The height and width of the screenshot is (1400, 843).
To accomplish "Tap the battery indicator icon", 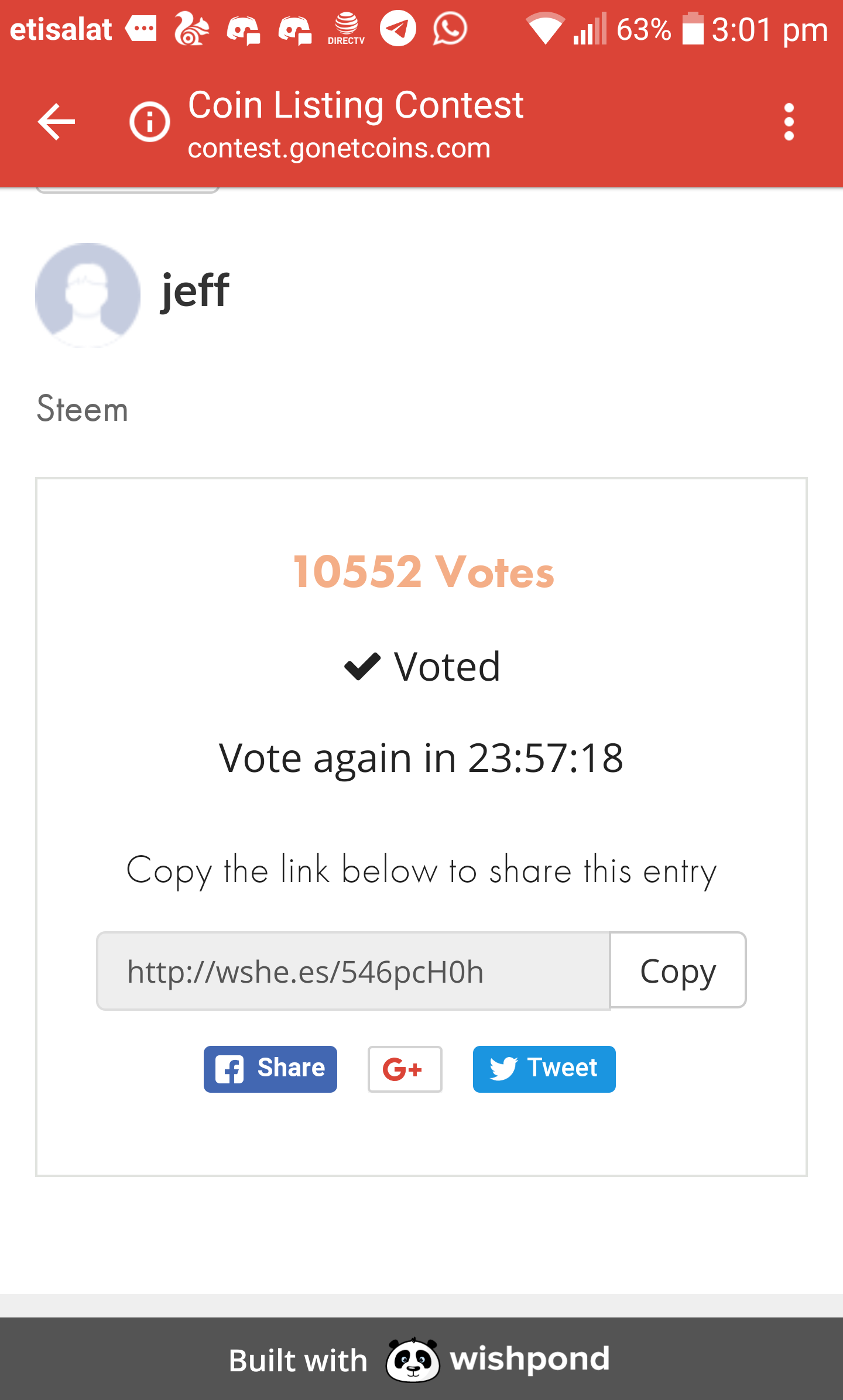I will 693,28.
